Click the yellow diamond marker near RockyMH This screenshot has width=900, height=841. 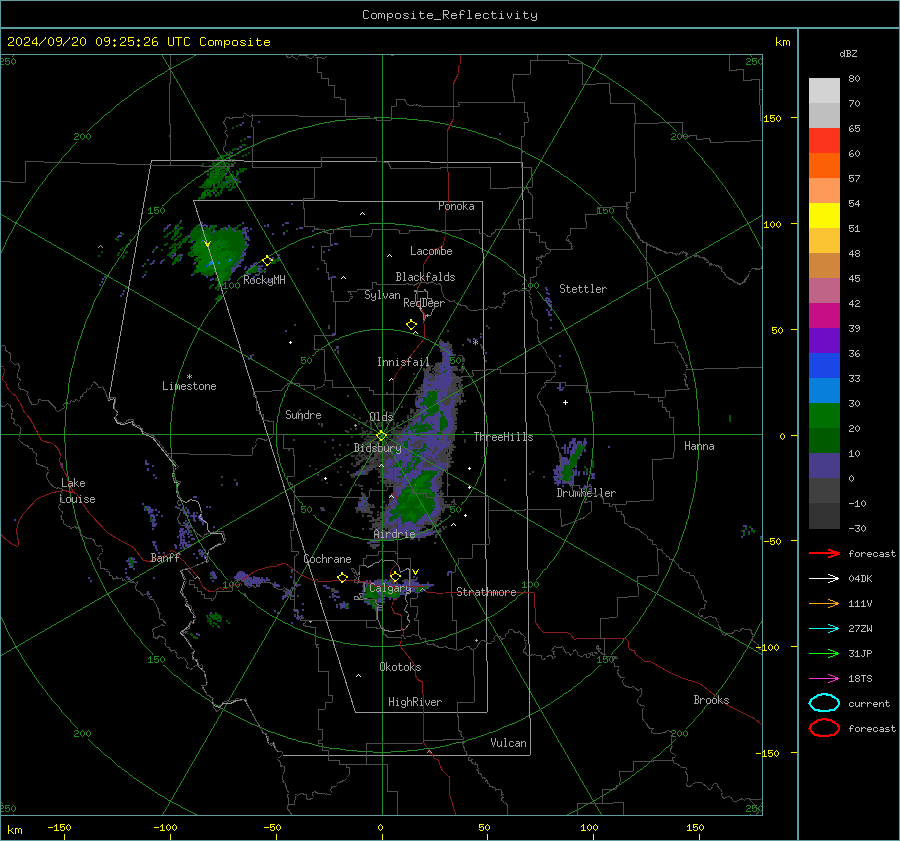tap(267, 261)
